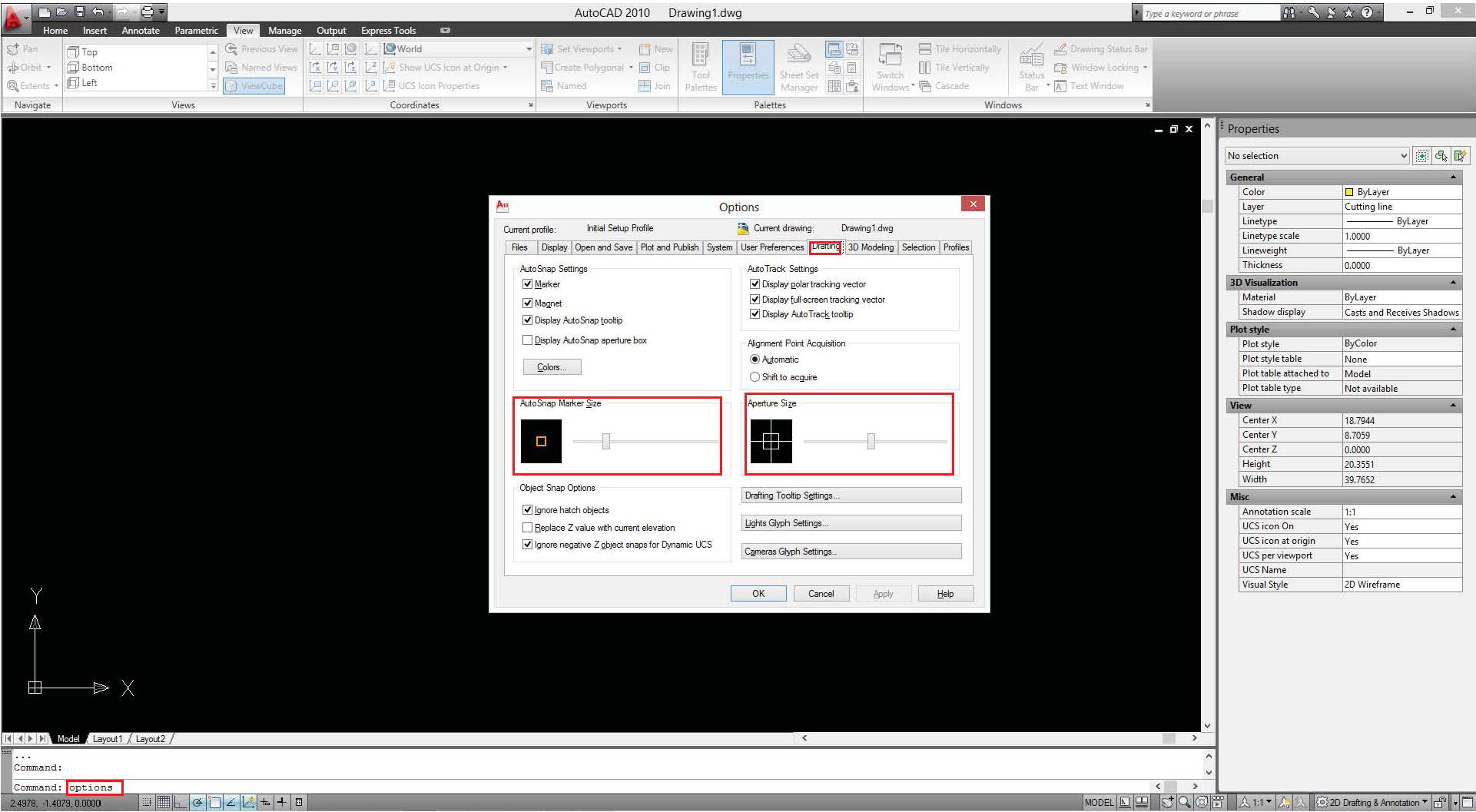Enable Display AutoSnap aperture box
This screenshot has height=812, width=1476.
(527, 340)
